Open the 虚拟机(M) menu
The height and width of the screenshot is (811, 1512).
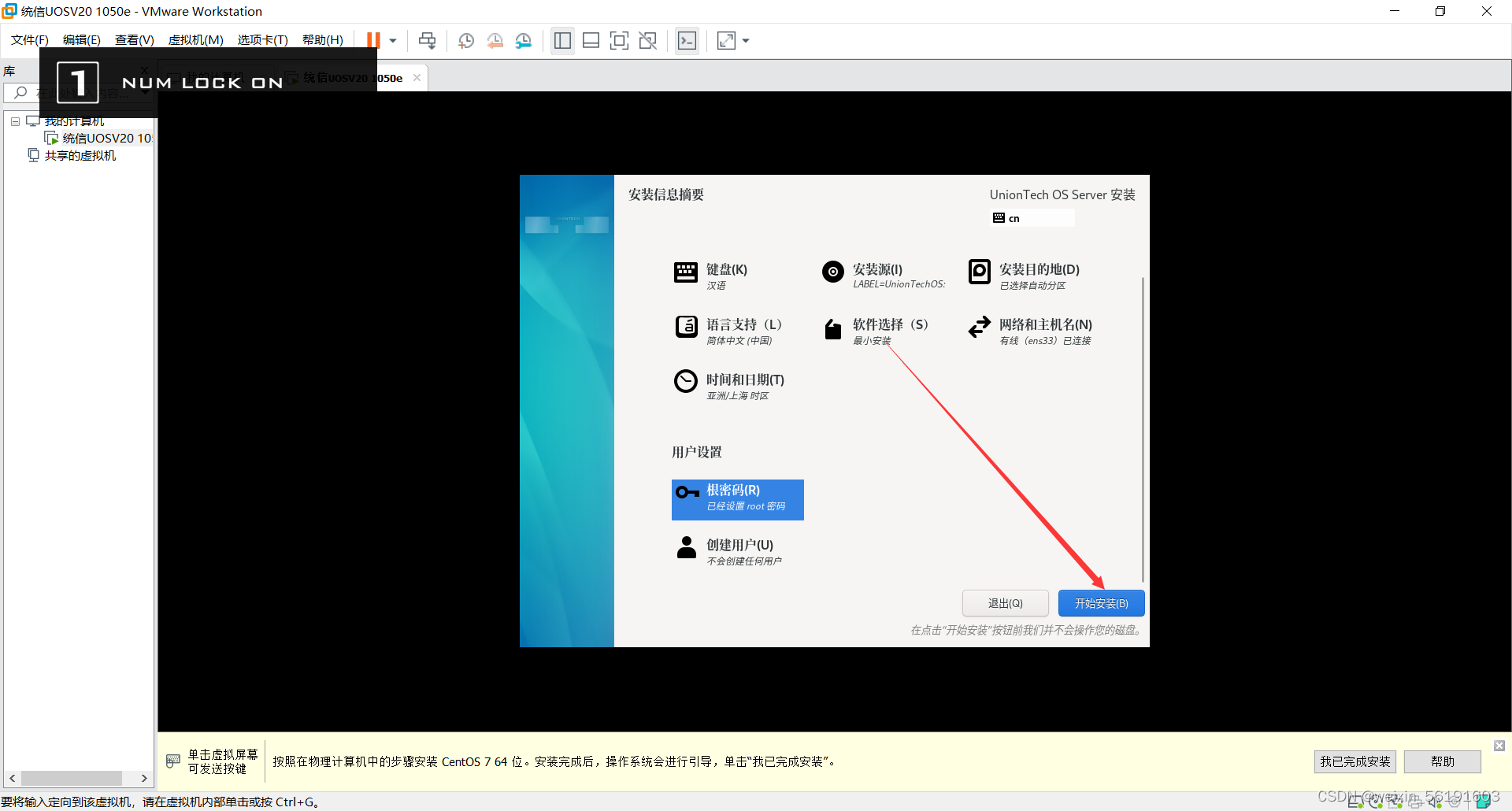[196, 40]
